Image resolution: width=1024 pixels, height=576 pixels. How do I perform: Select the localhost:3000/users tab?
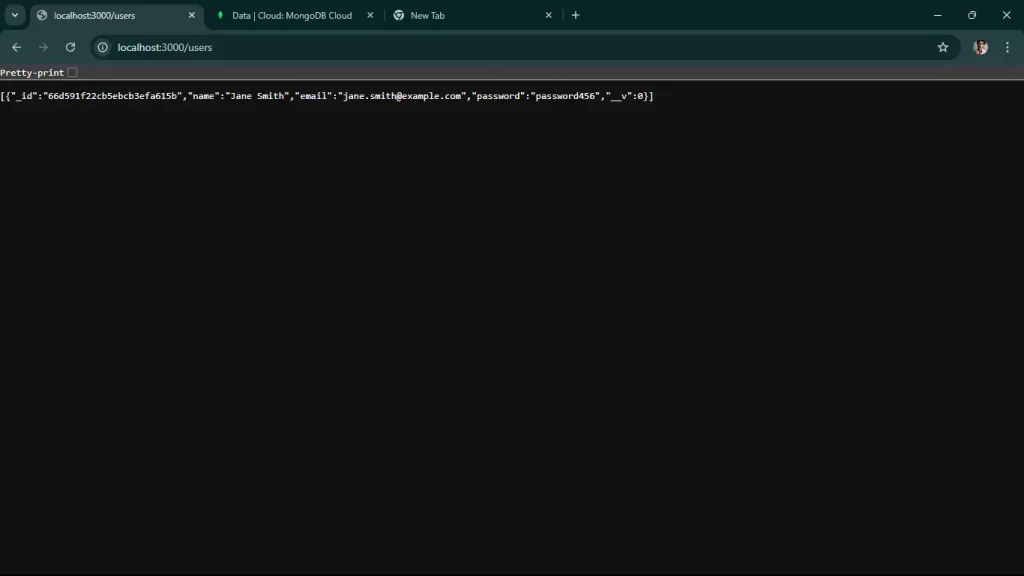tap(110, 15)
